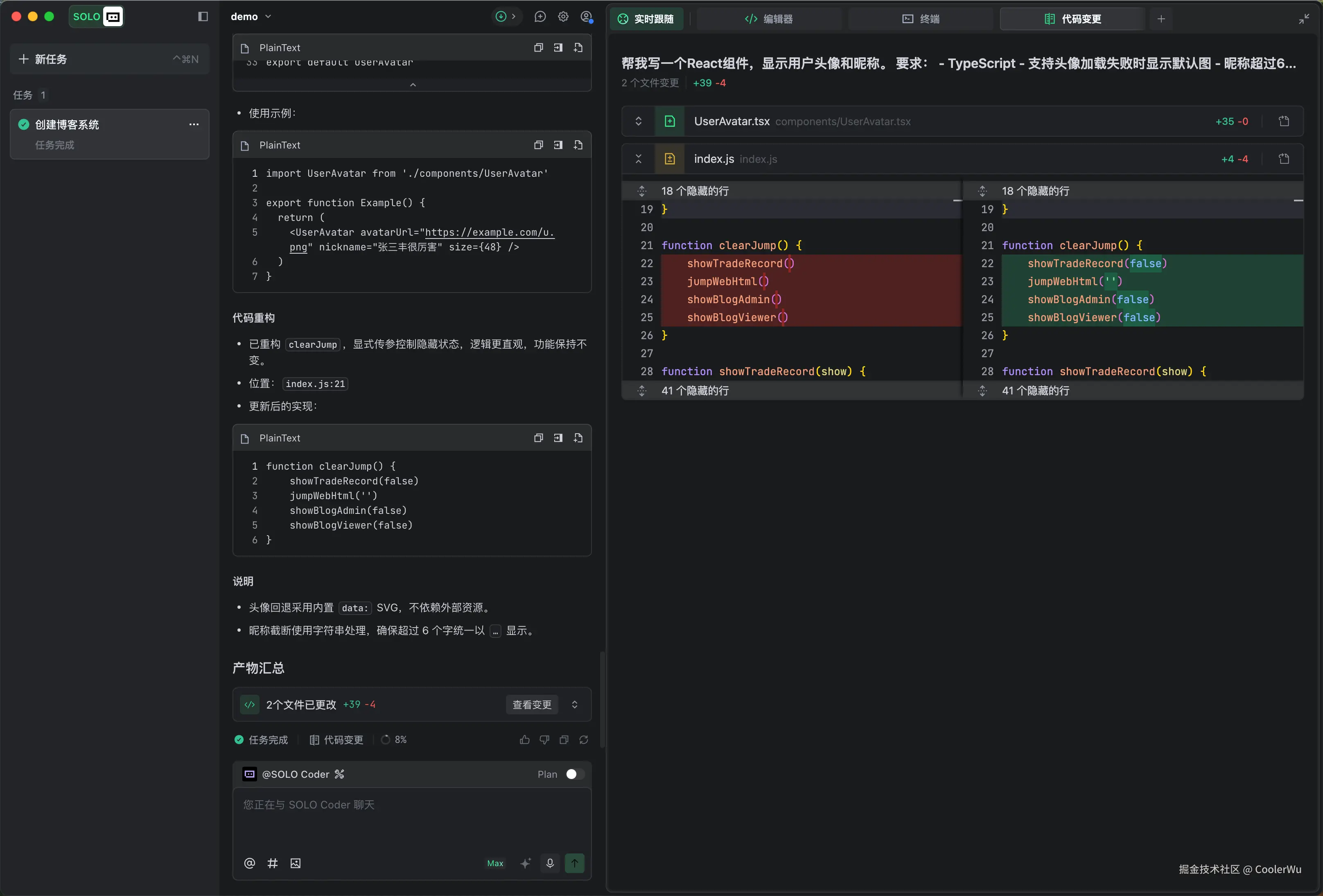Click the thumbs up feedback icon

point(524,740)
